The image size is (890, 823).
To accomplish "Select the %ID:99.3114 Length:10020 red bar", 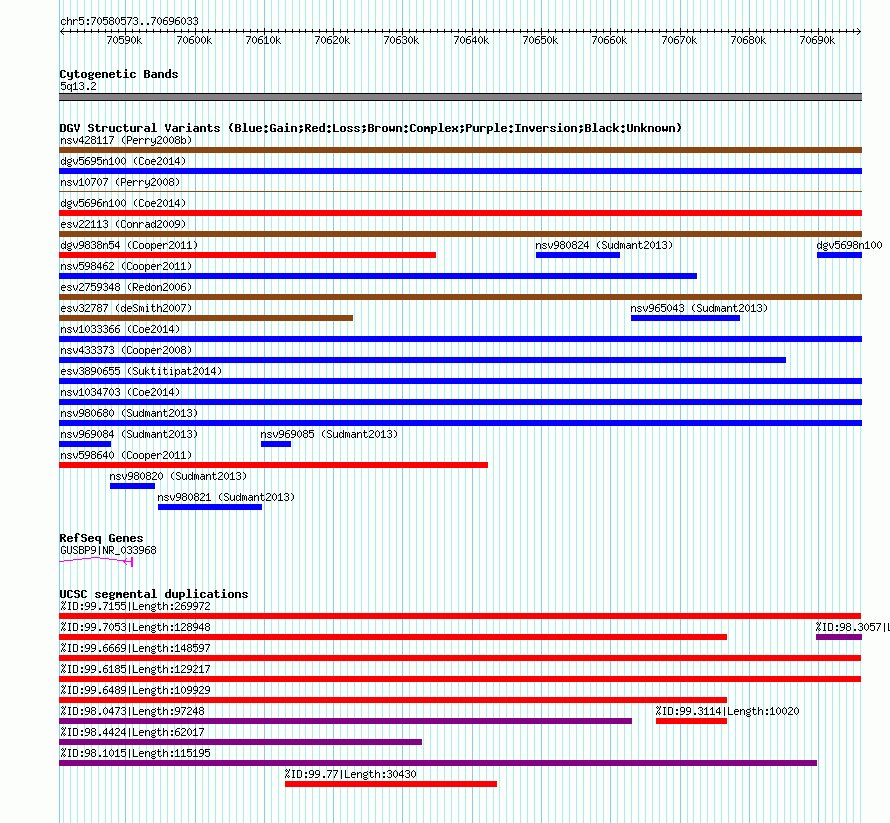I will (691, 721).
